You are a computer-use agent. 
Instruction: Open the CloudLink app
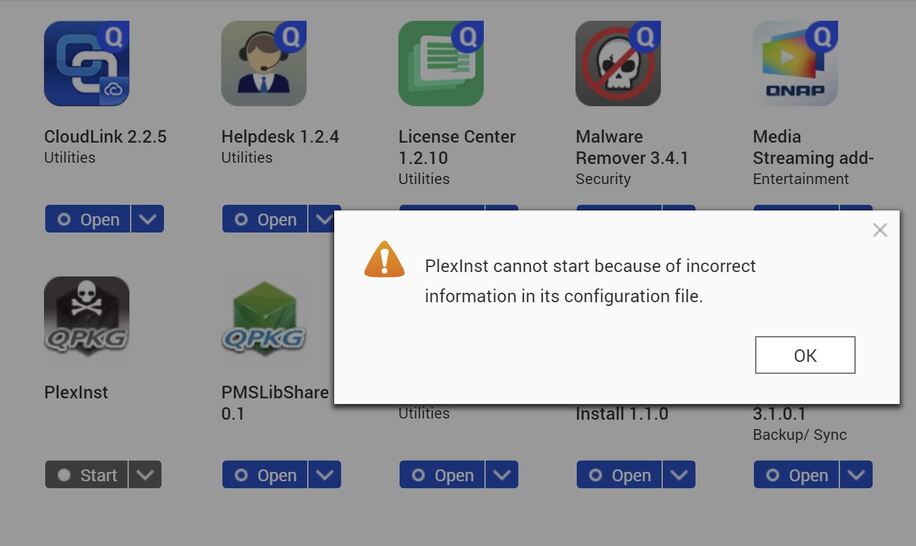click(x=87, y=219)
